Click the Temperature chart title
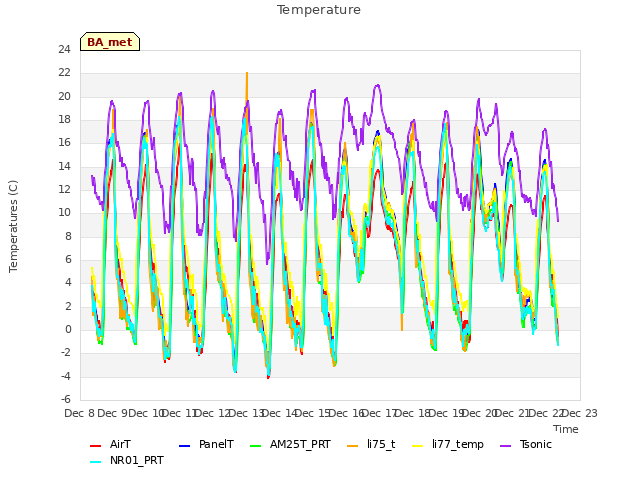Viewport: 640px width, 480px height. [x=319, y=10]
